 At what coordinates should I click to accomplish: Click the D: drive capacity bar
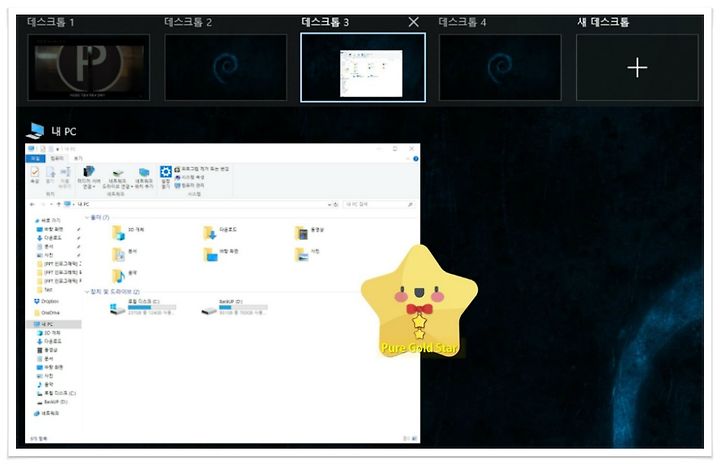pyautogui.click(x=243, y=307)
